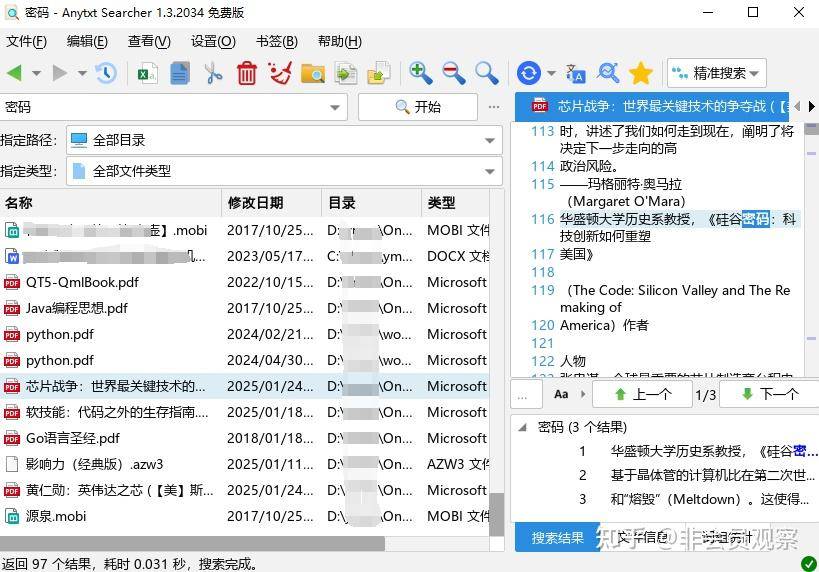Open the 全部文件类型 type dropdown
This screenshot has width=819, height=572.
[x=490, y=171]
